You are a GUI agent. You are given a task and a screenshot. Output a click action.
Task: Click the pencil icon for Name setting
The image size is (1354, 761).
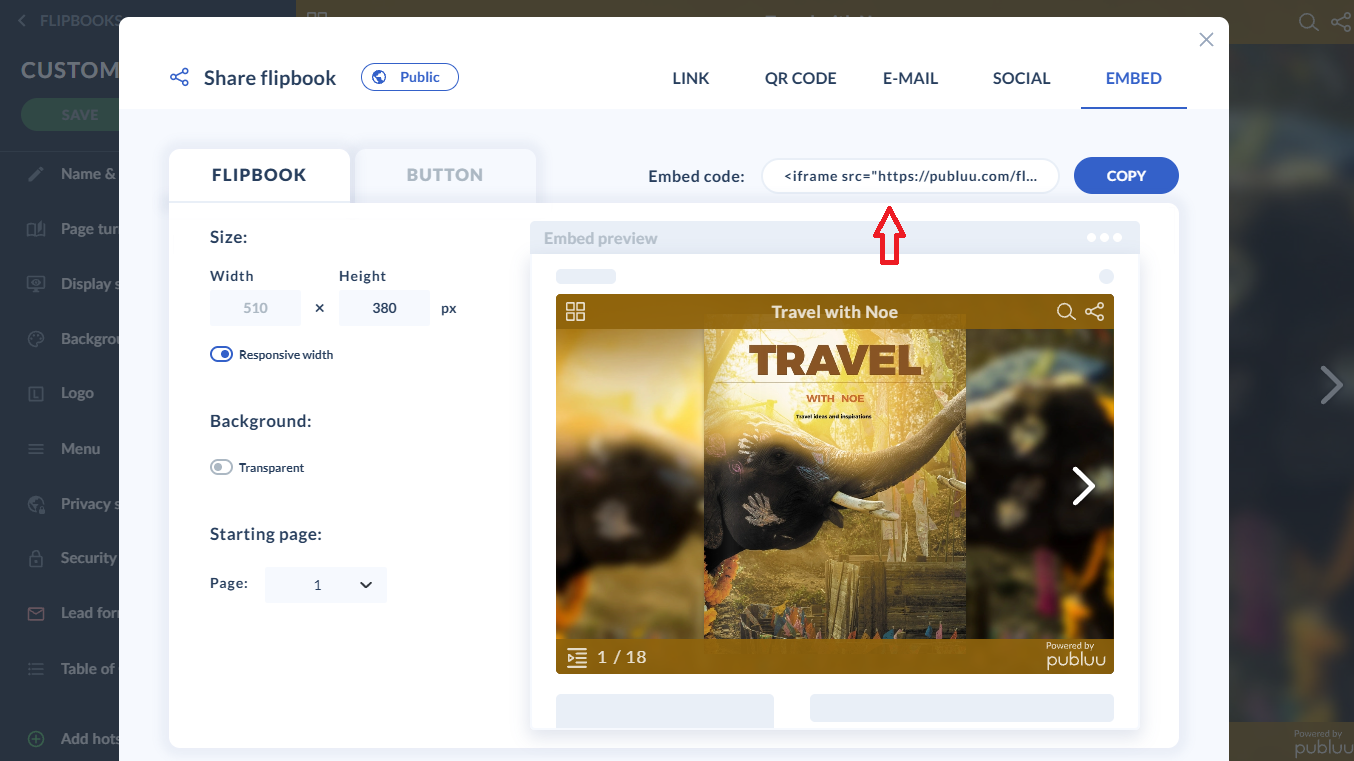[x=36, y=174]
